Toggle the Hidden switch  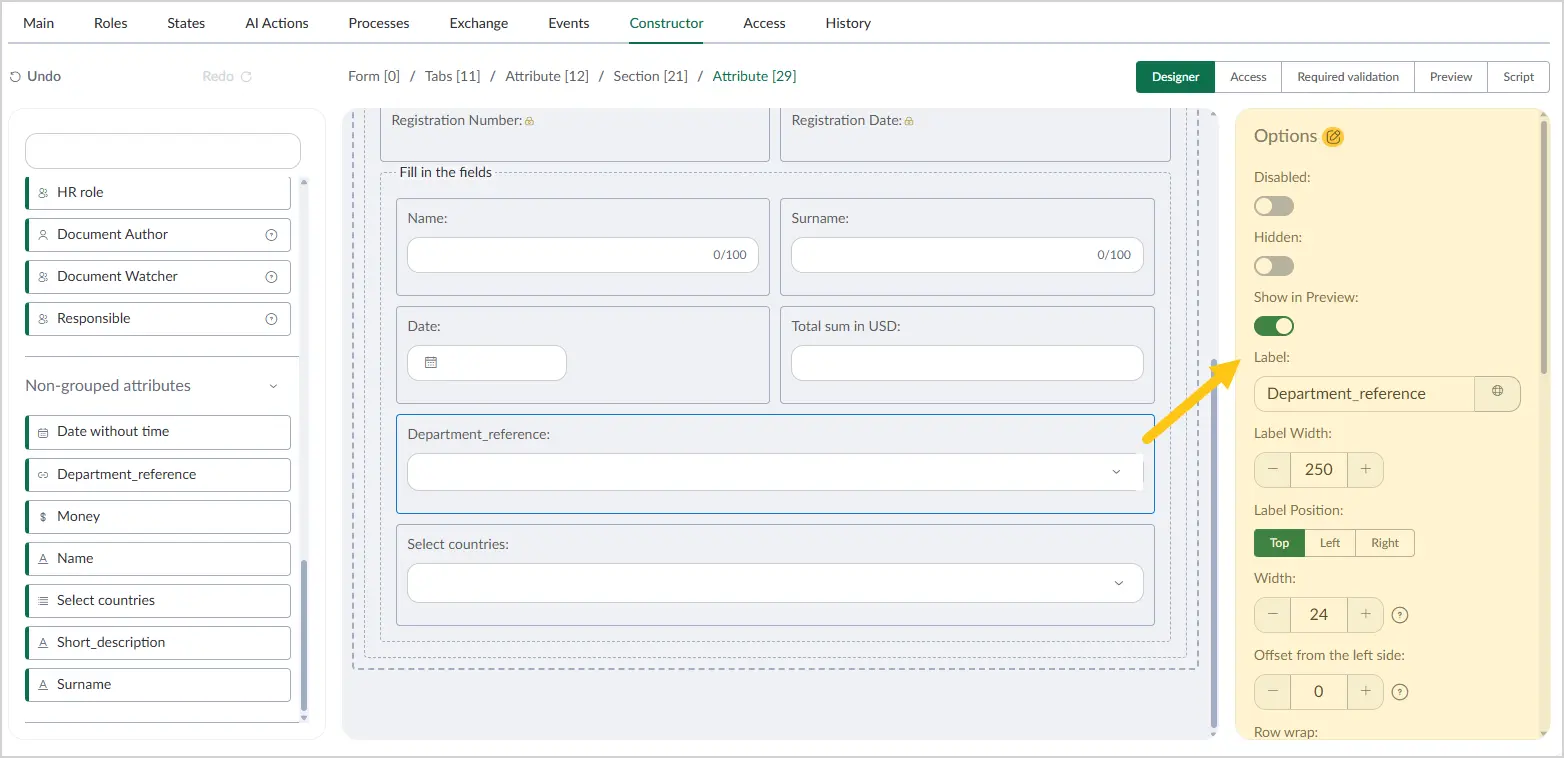1274,266
